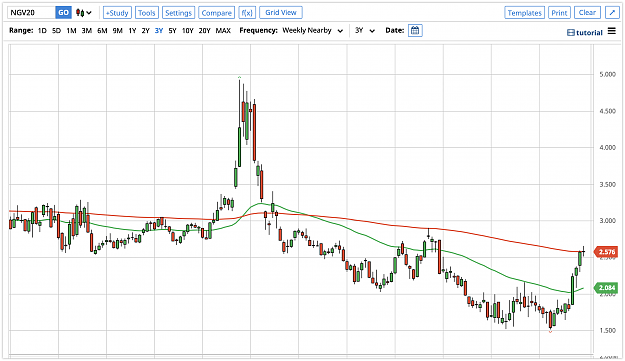The image size is (625, 361).
Task: Open the hamburger menu icon
Action: (x=612, y=31)
